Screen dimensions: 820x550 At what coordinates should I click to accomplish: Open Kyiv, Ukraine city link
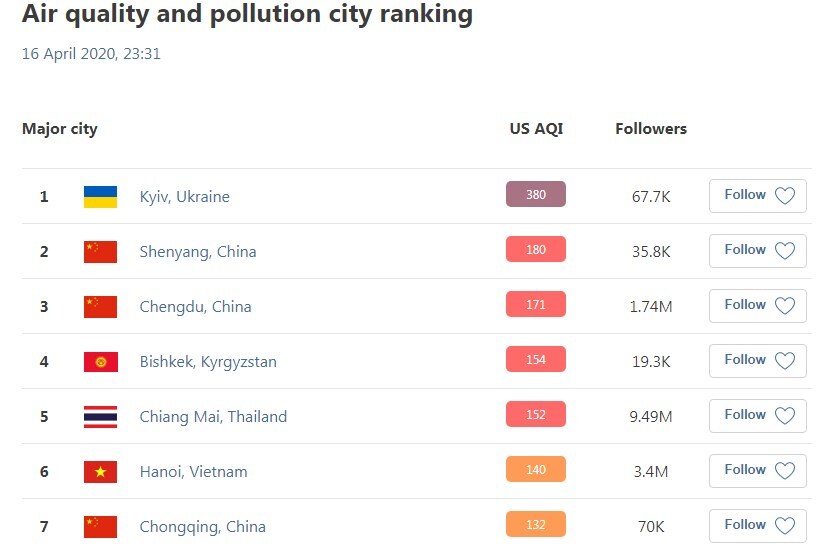click(x=185, y=197)
